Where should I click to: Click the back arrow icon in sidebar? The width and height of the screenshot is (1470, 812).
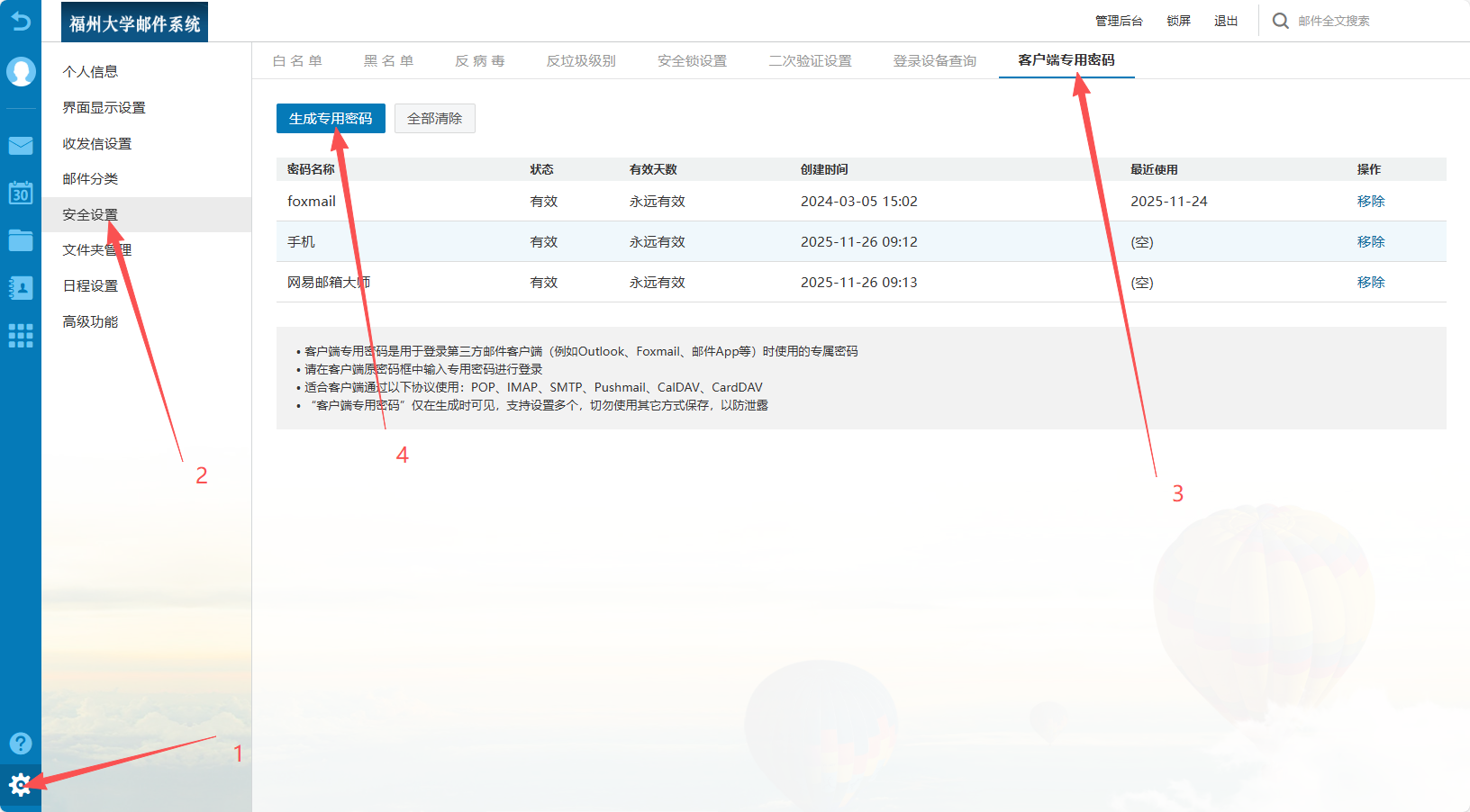[x=20, y=20]
